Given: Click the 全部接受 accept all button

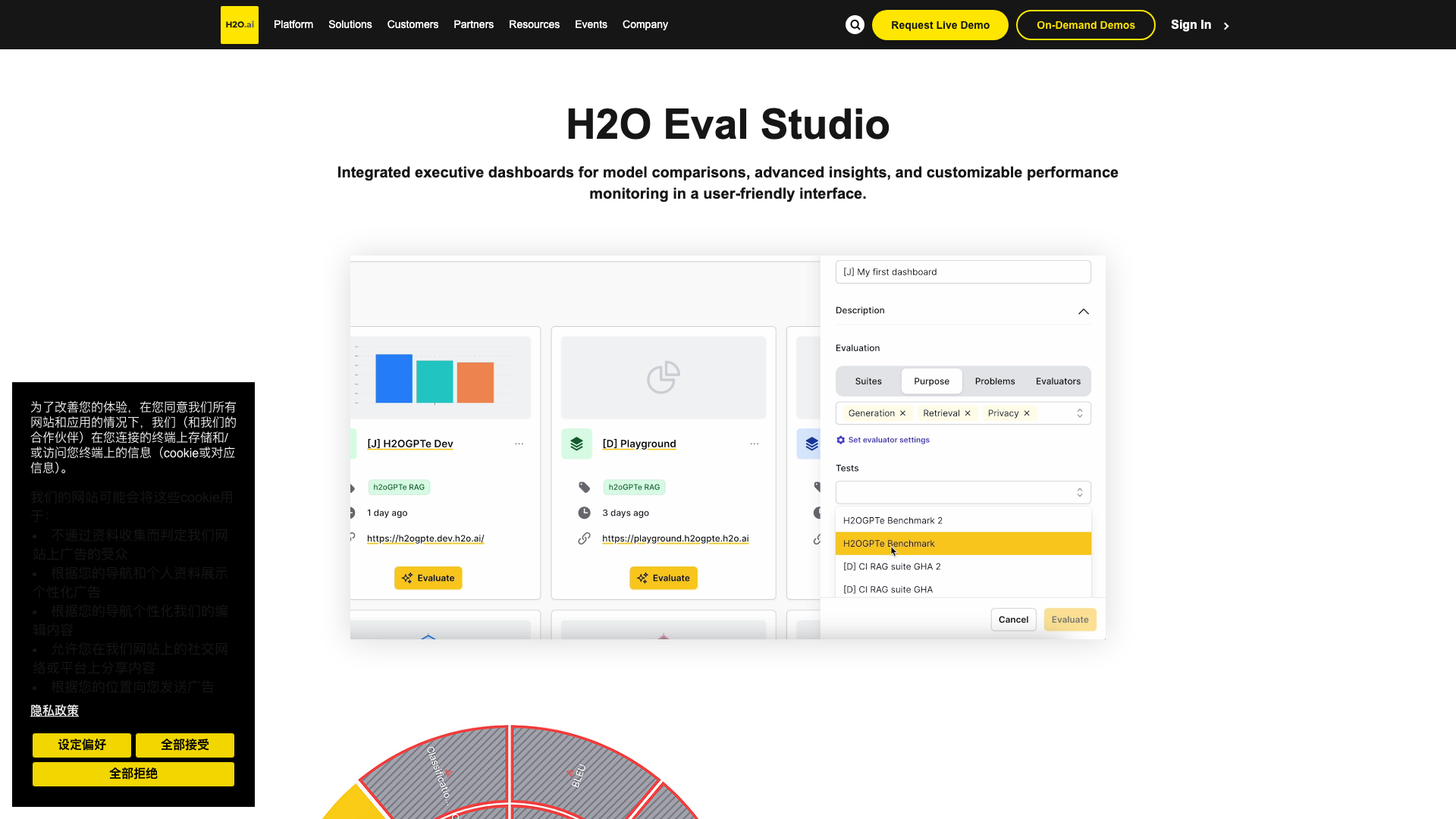Looking at the screenshot, I should [x=185, y=745].
